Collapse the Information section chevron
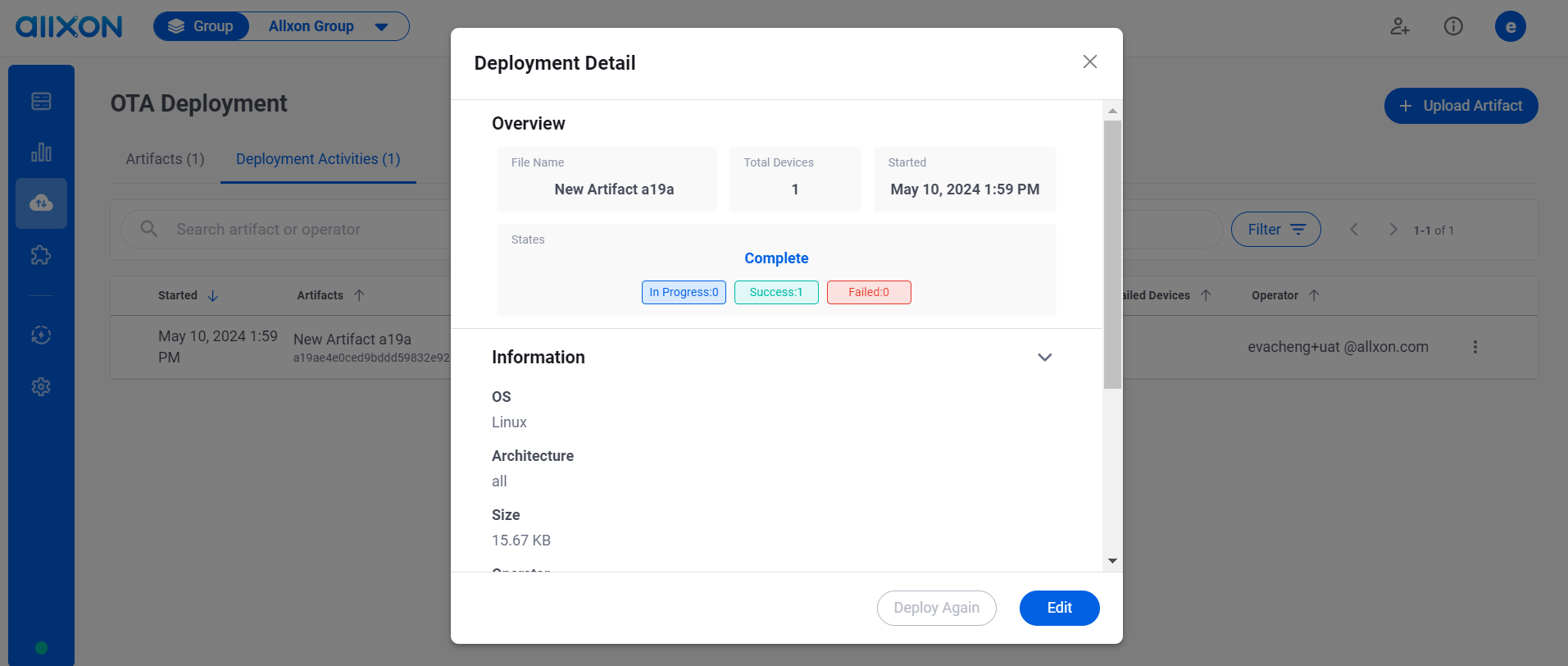Viewport: 1568px width, 666px height. 1045,358
